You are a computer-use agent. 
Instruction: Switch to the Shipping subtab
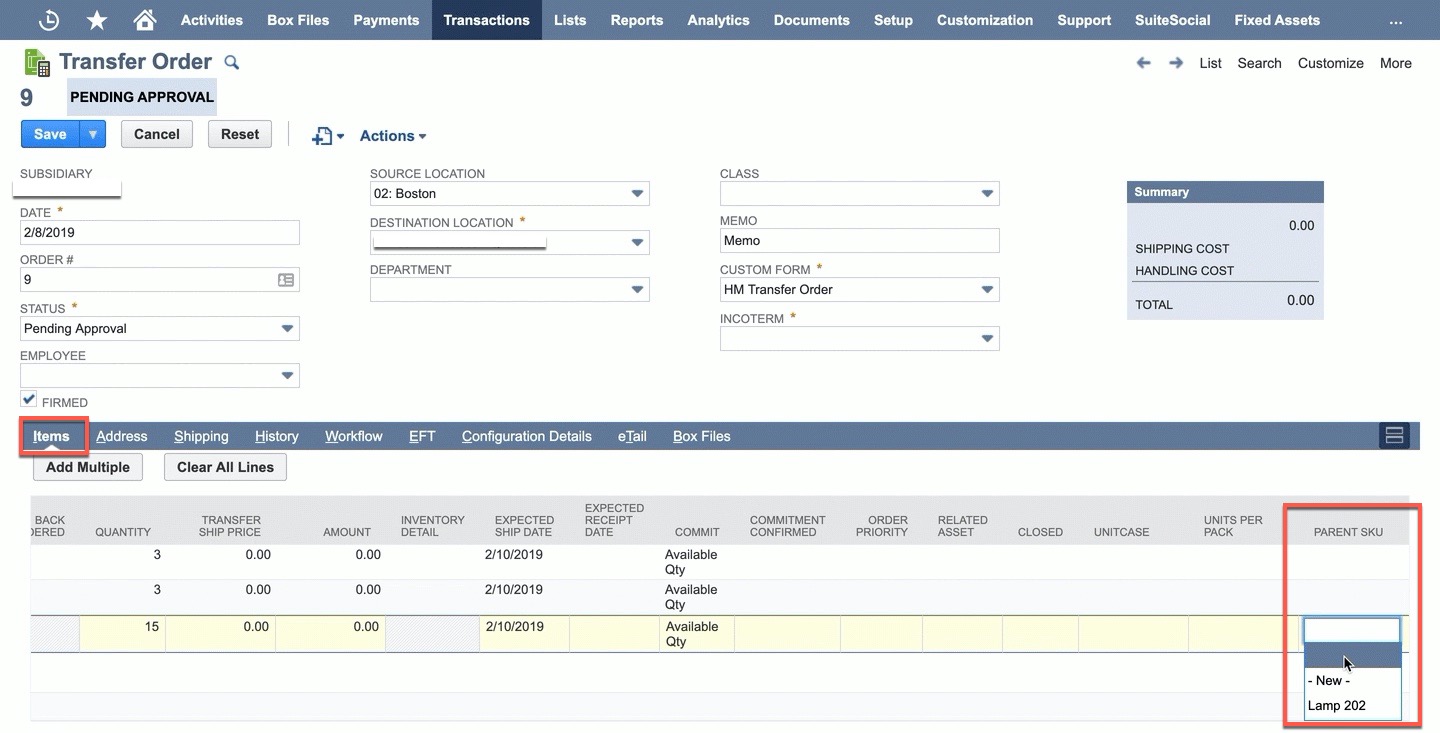[x=201, y=436]
